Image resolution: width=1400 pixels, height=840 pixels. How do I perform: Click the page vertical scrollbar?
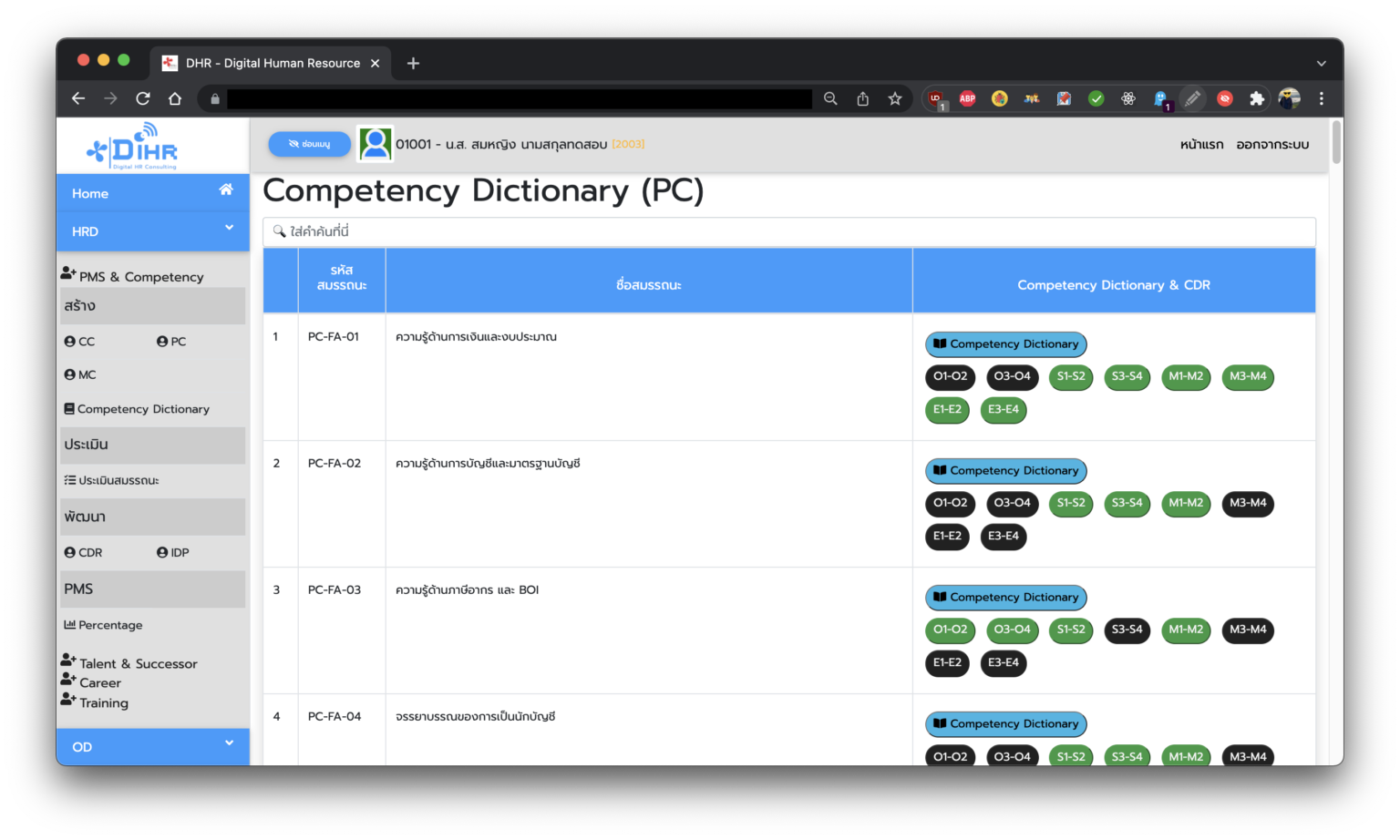click(1336, 142)
